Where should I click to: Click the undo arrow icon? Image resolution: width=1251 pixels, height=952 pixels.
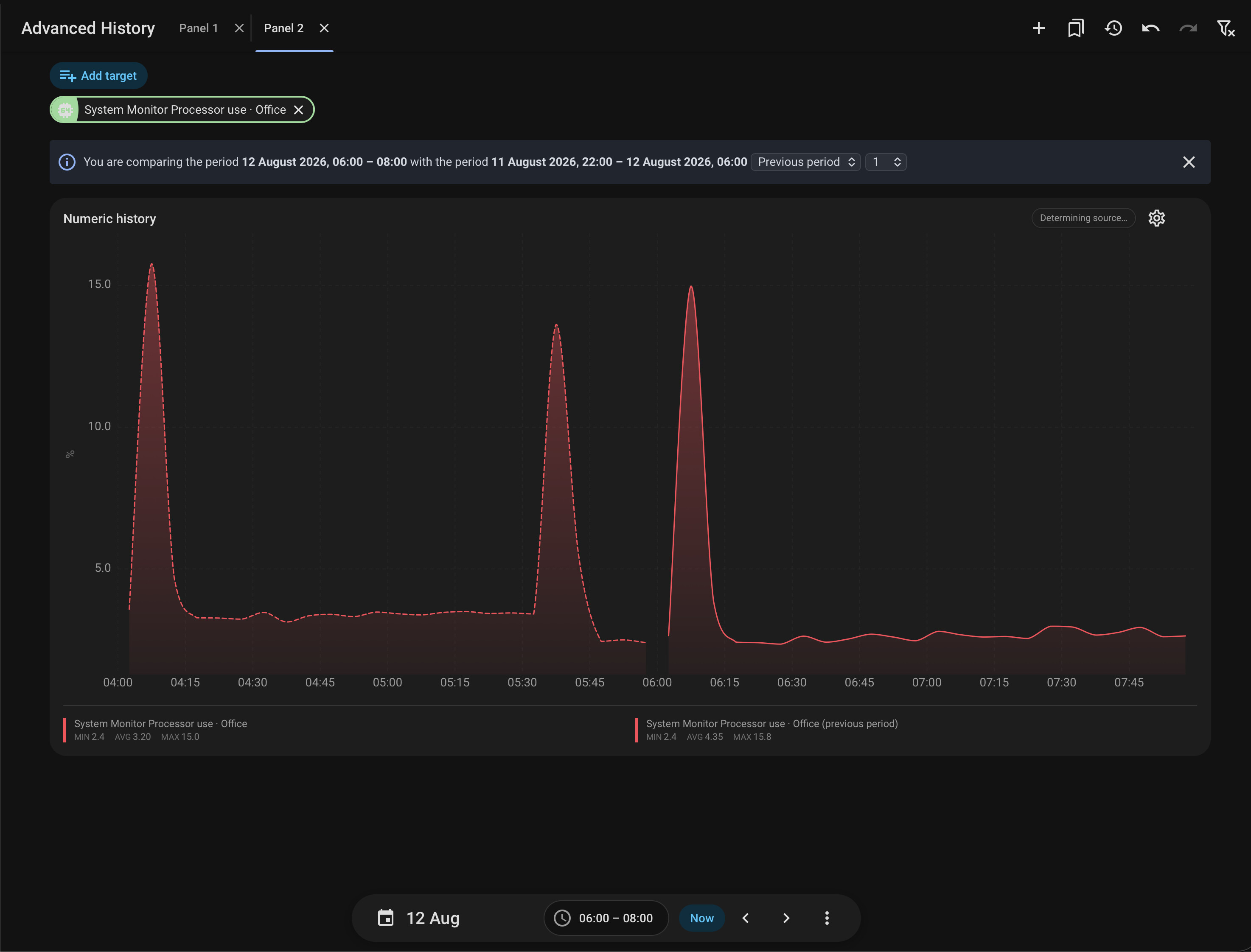tap(1151, 28)
